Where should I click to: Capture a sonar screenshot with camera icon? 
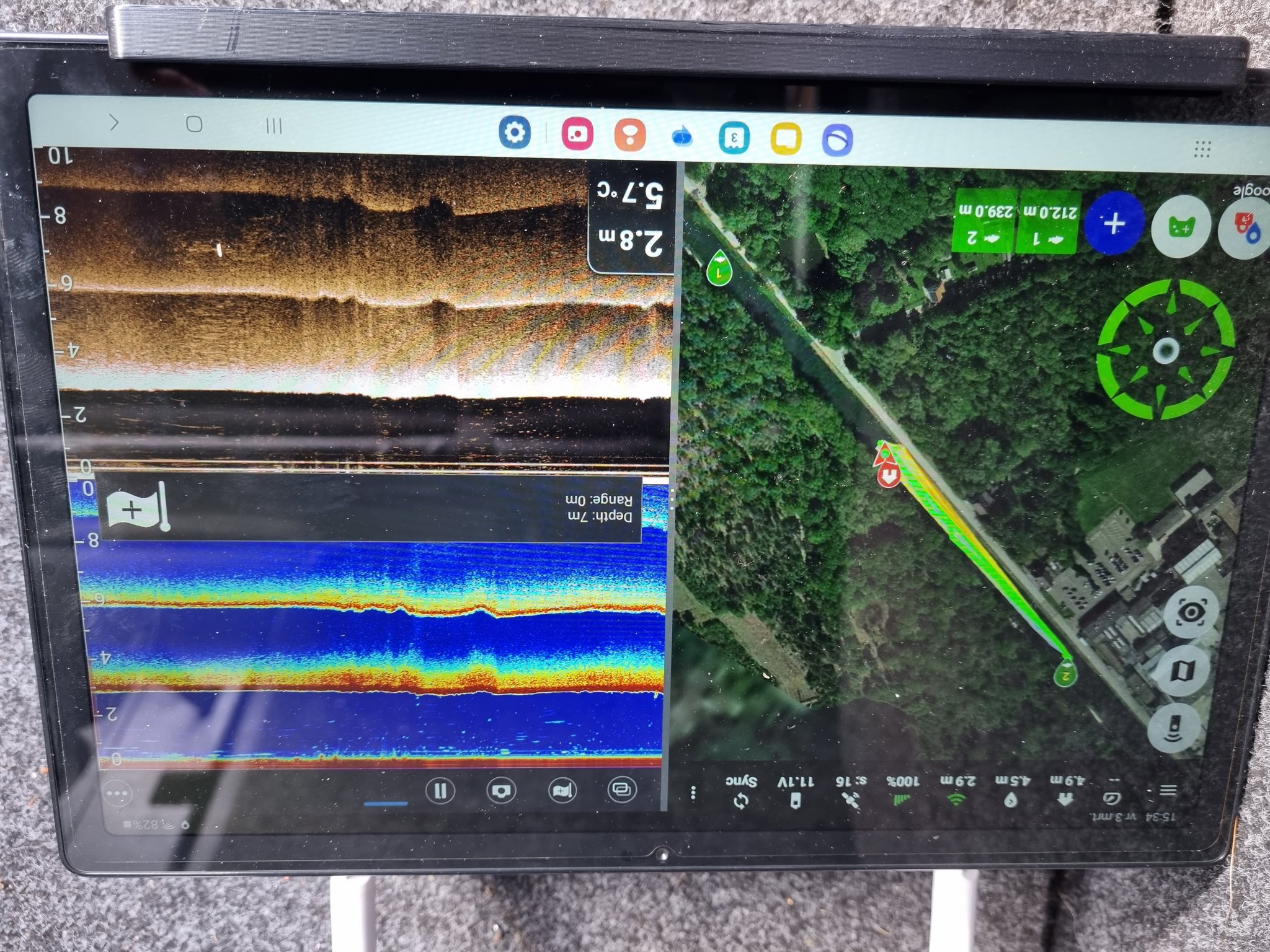click(501, 791)
